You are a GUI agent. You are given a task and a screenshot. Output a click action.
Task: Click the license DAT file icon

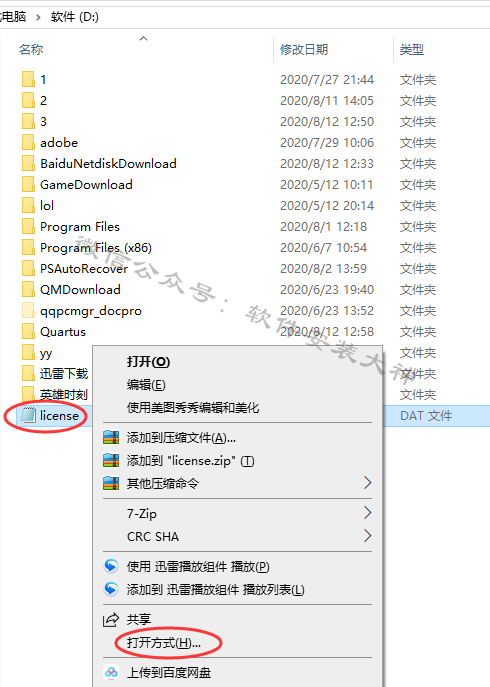tap(28, 415)
